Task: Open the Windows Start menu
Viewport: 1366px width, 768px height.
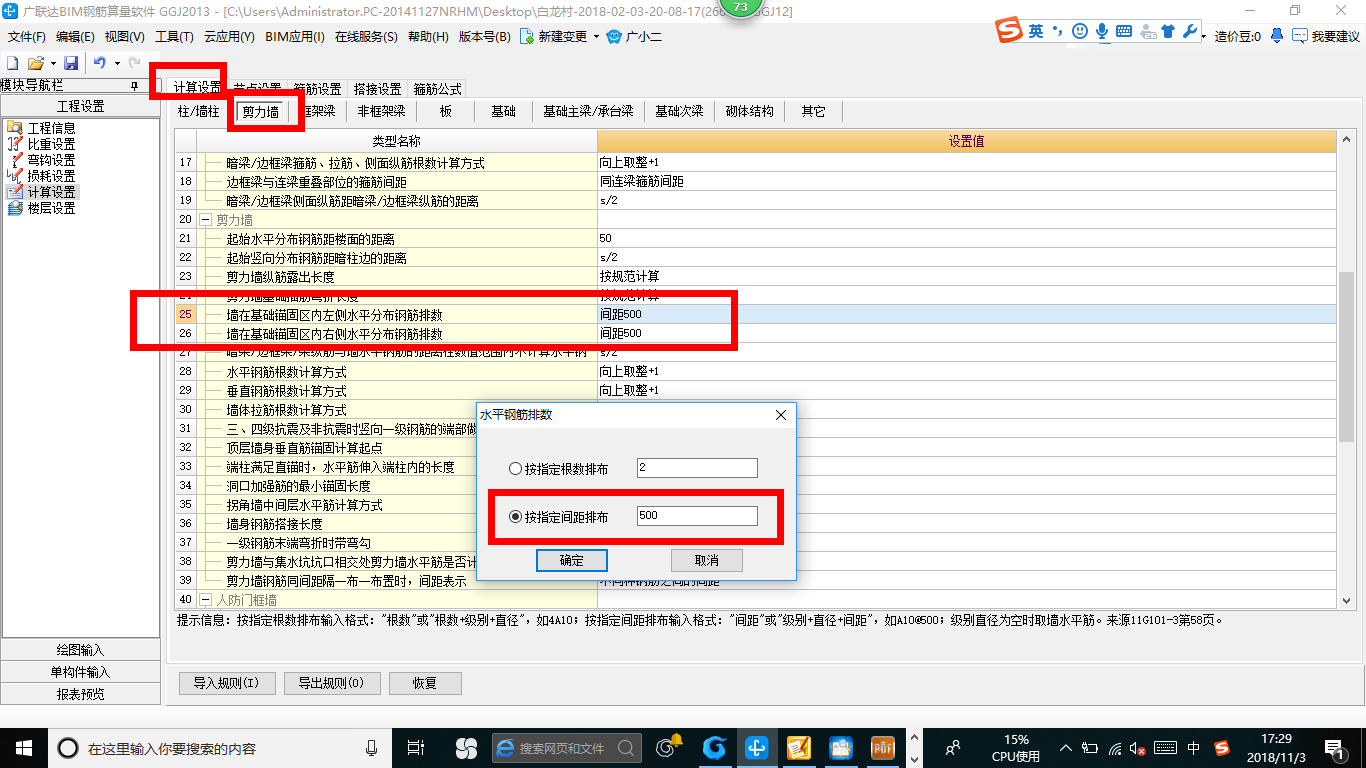Action: 23,747
